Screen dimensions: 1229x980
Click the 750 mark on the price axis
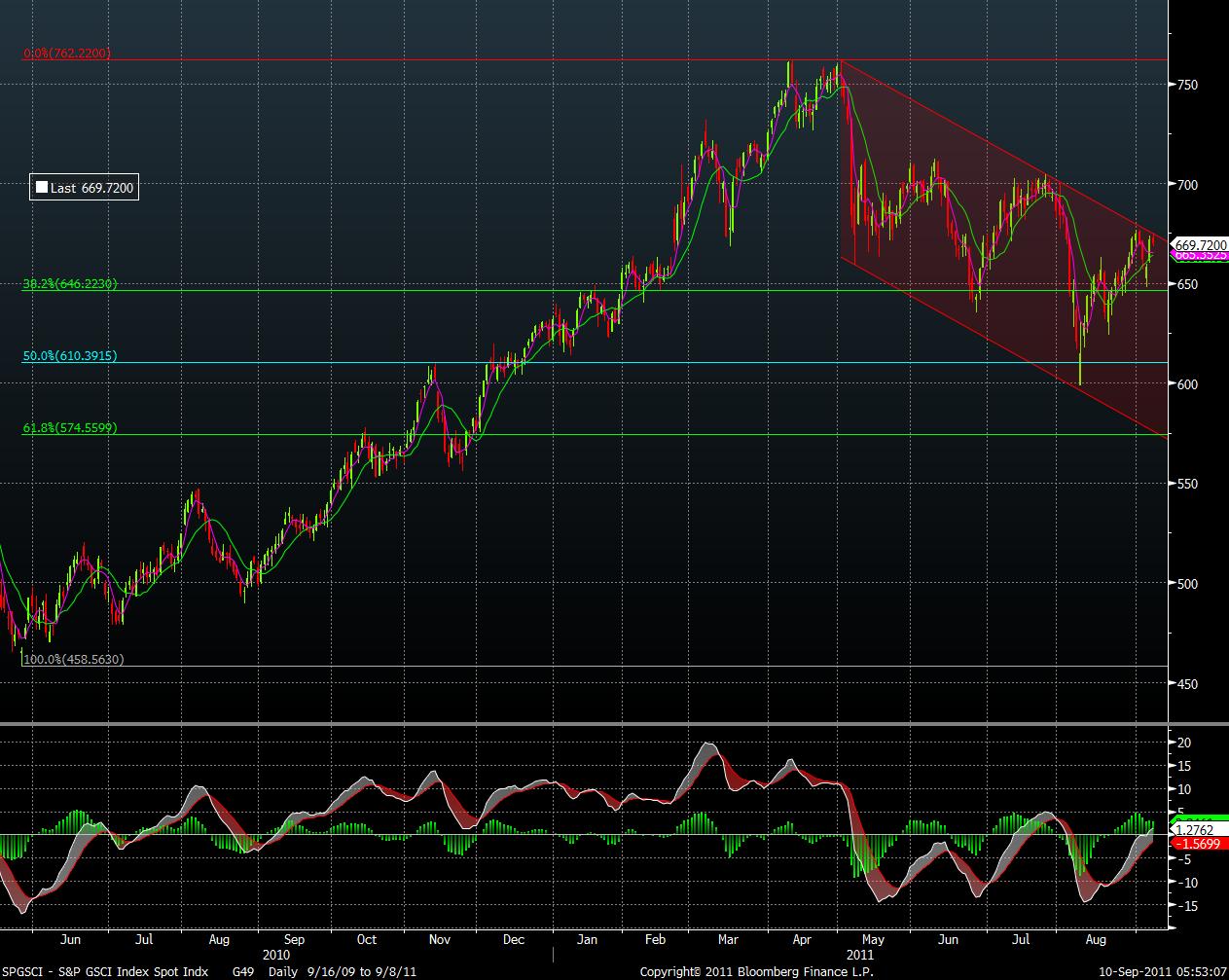point(1187,85)
